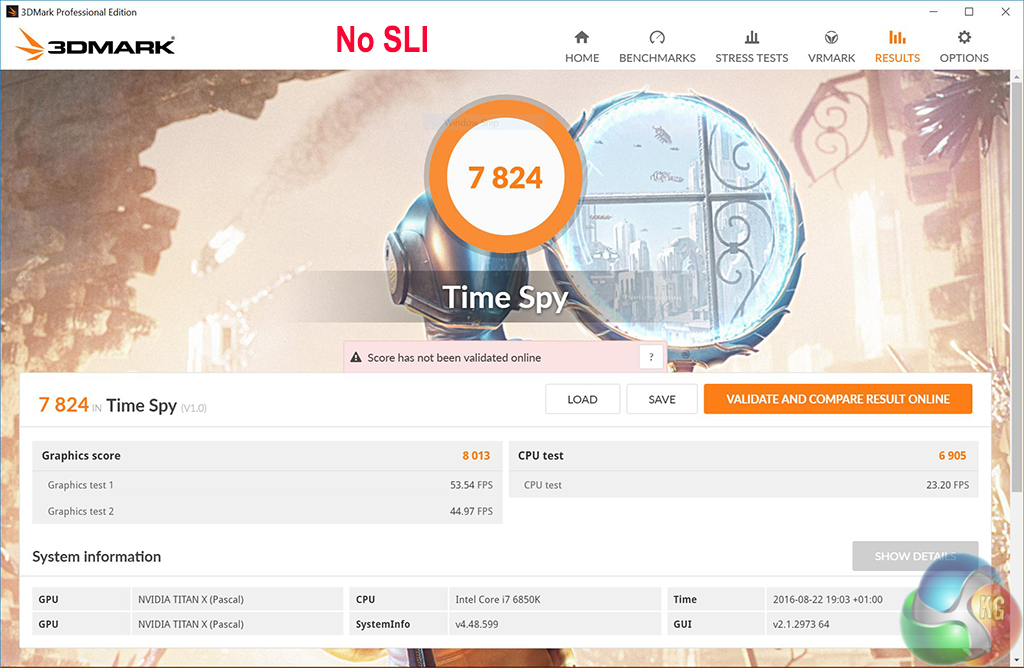The height and width of the screenshot is (668, 1024).
Task: Open VRMark via its circular icon
Action: click(x=831, y=37)
